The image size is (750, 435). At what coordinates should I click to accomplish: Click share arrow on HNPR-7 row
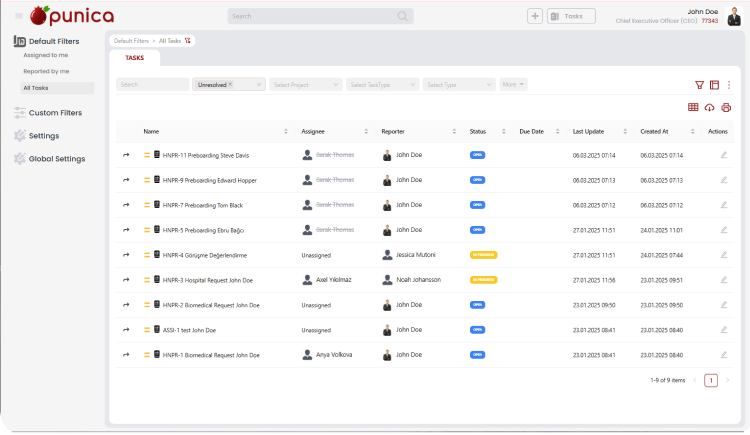126,205
